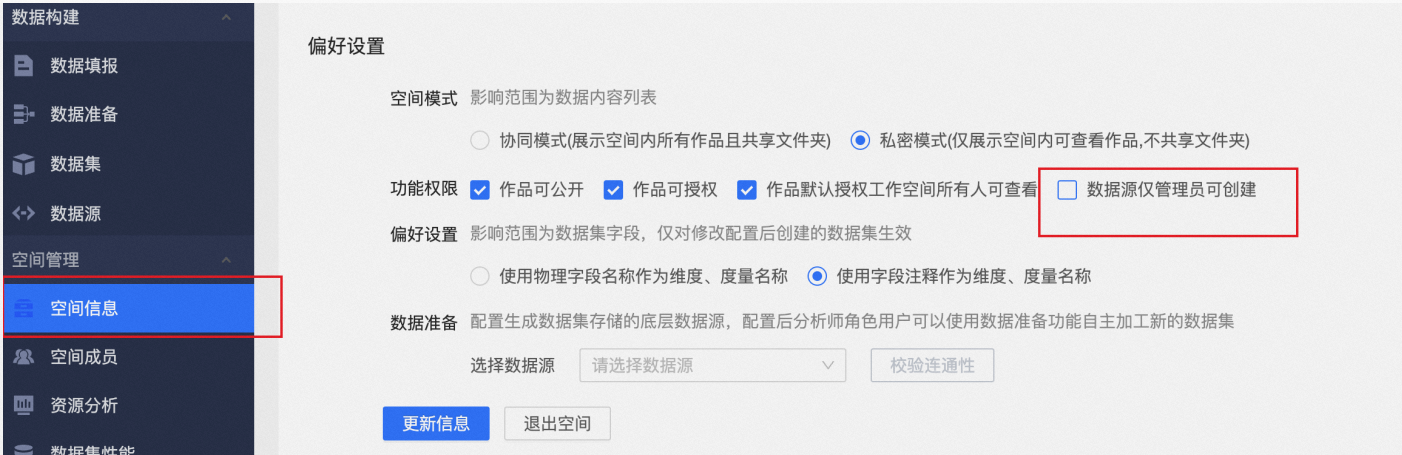
Task: Click the 空间信息 sidebar icon
Action: 23,309
